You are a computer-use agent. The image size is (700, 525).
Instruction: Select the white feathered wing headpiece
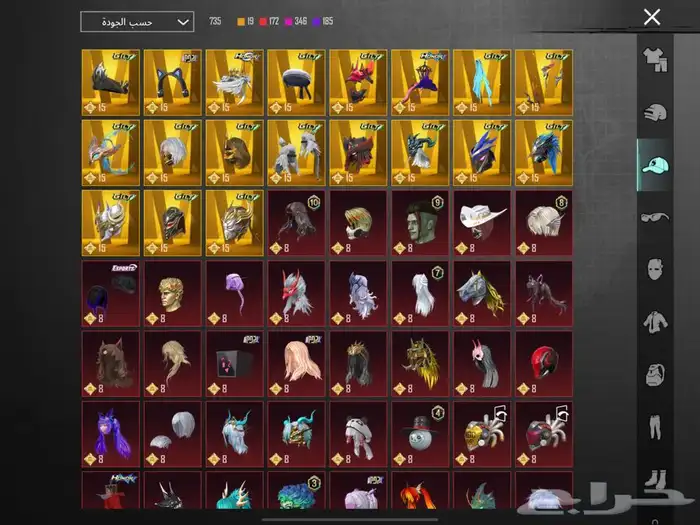coord(234,83)
